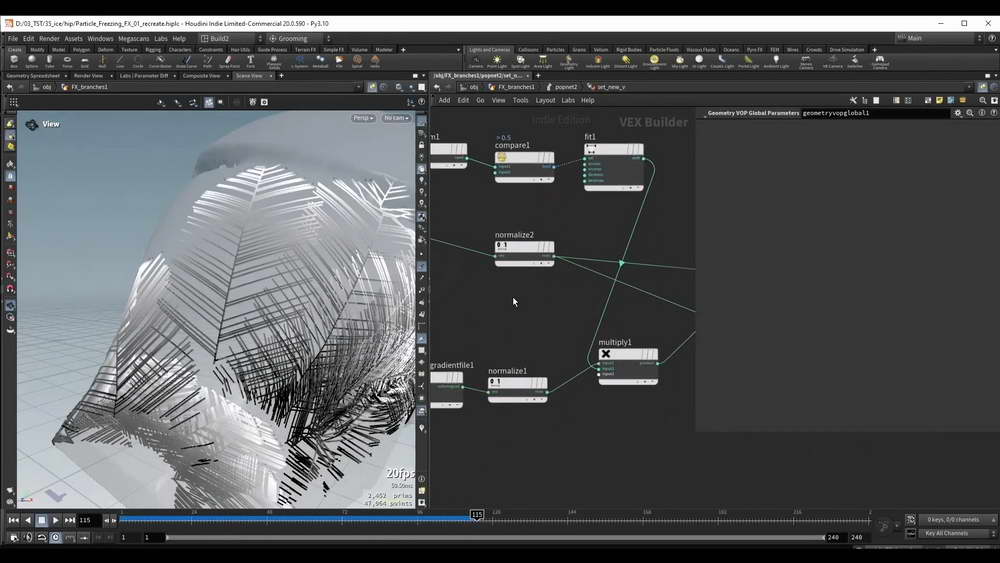Select the Draw Curve shelf tool
1000x563 pixels.
coord(187,61)
